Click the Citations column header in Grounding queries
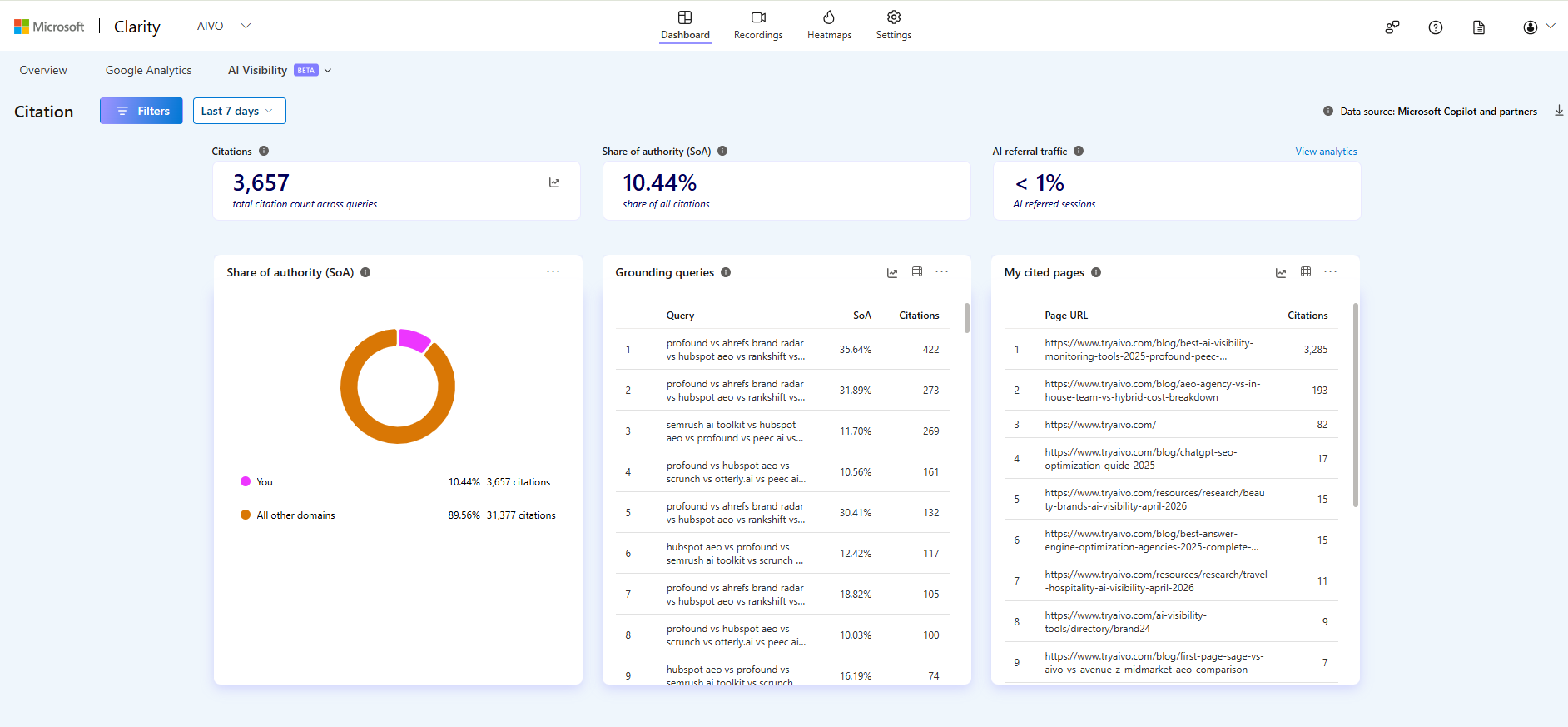Screen dimensions: 1568x727 tap(919, 316)
